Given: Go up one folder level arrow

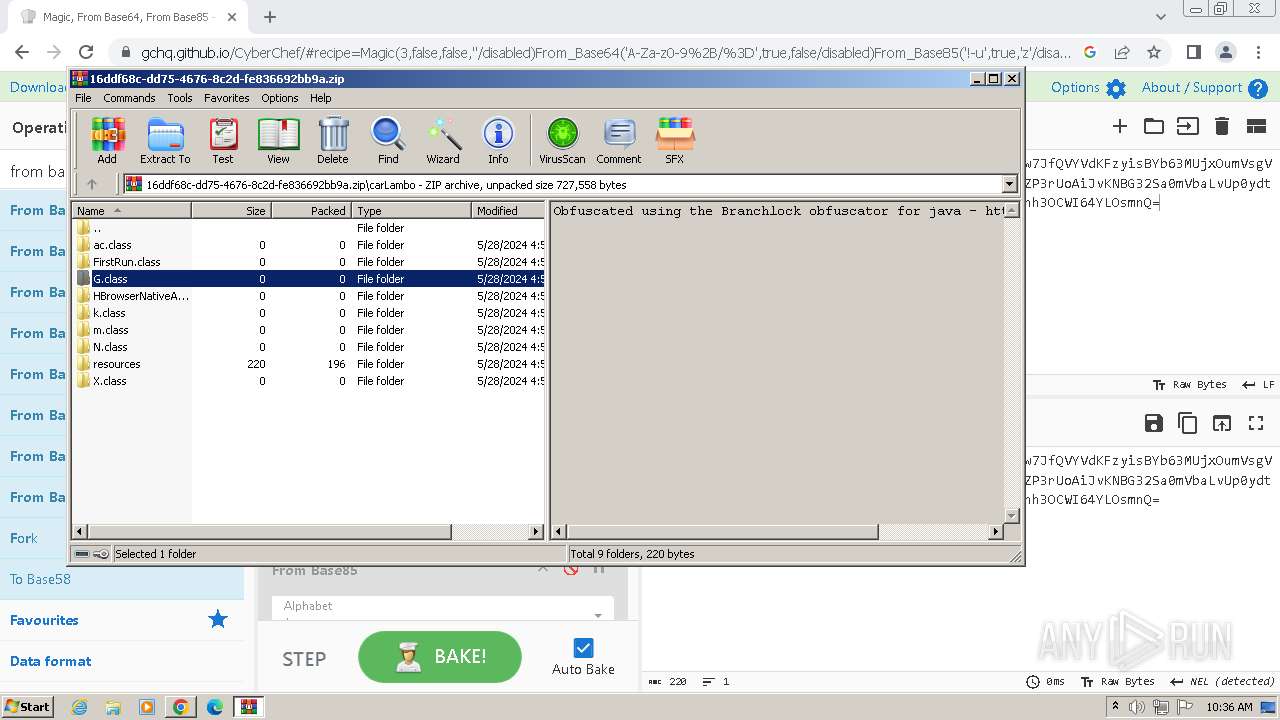Looking at the screenshot, I should pyautogui.click(x=92, y=184).
